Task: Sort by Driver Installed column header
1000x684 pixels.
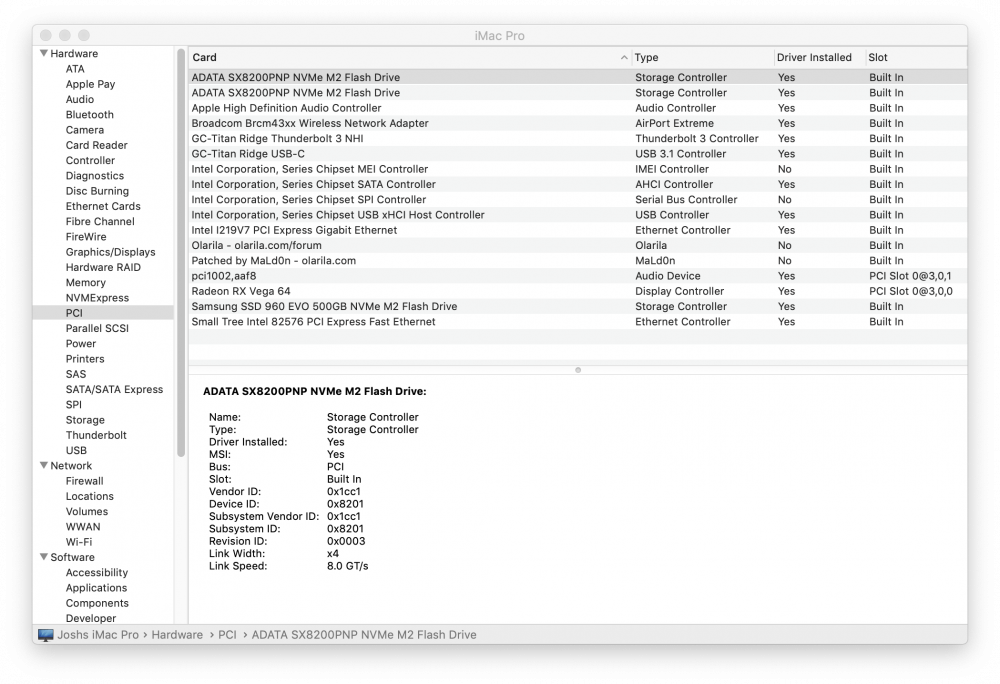Action: coord(819,57)
